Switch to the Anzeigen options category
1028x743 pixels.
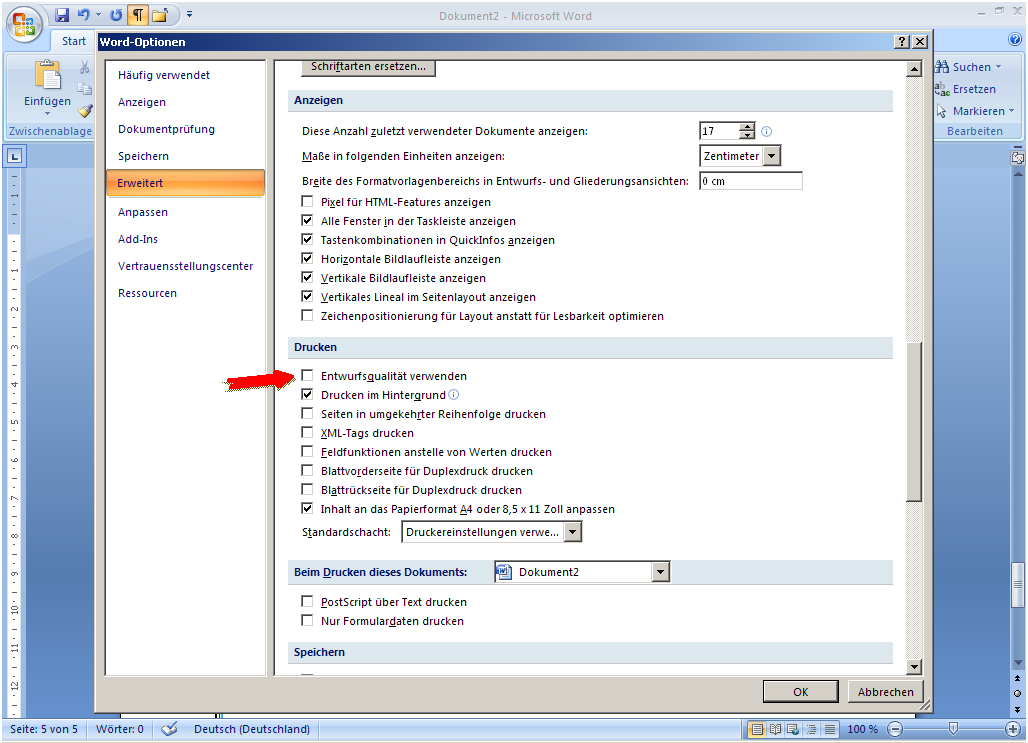coord(142,102)
